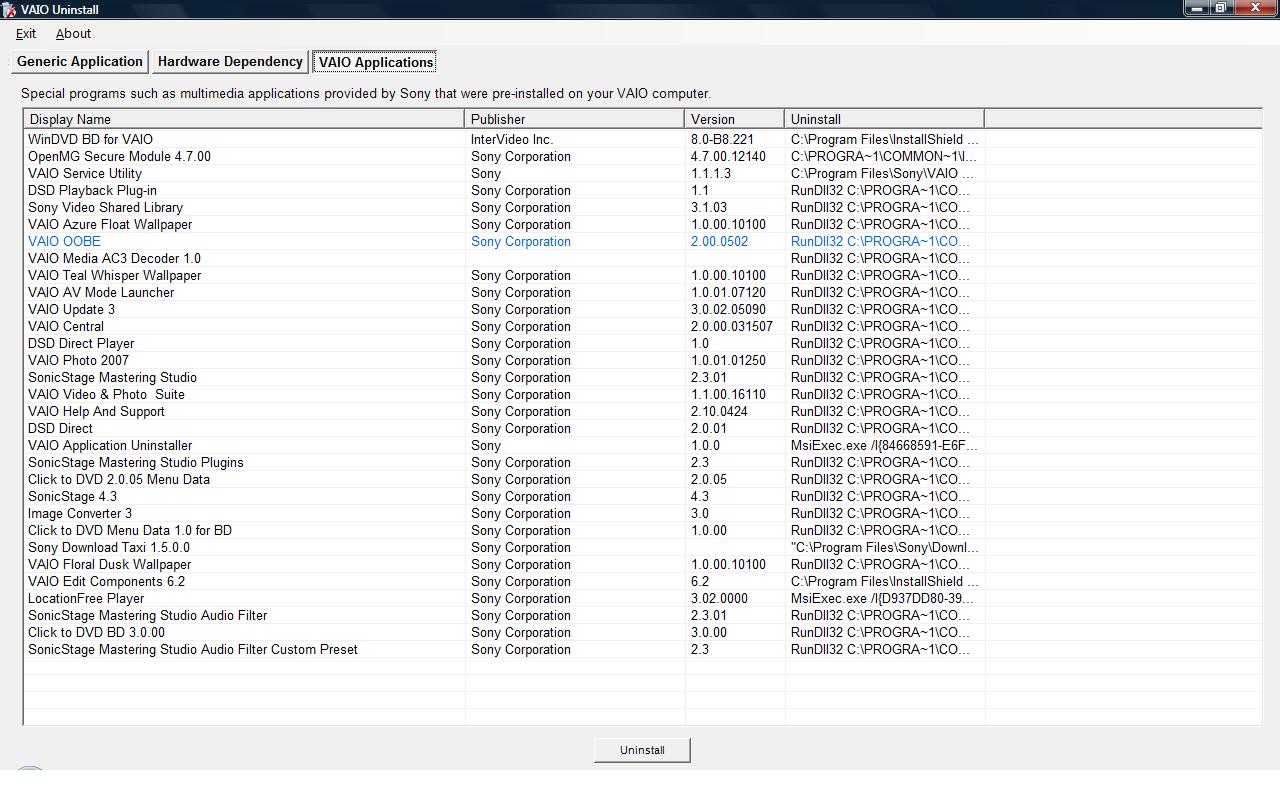Minimize the VAIO Uninstall window

click(x=1197, y=8)
